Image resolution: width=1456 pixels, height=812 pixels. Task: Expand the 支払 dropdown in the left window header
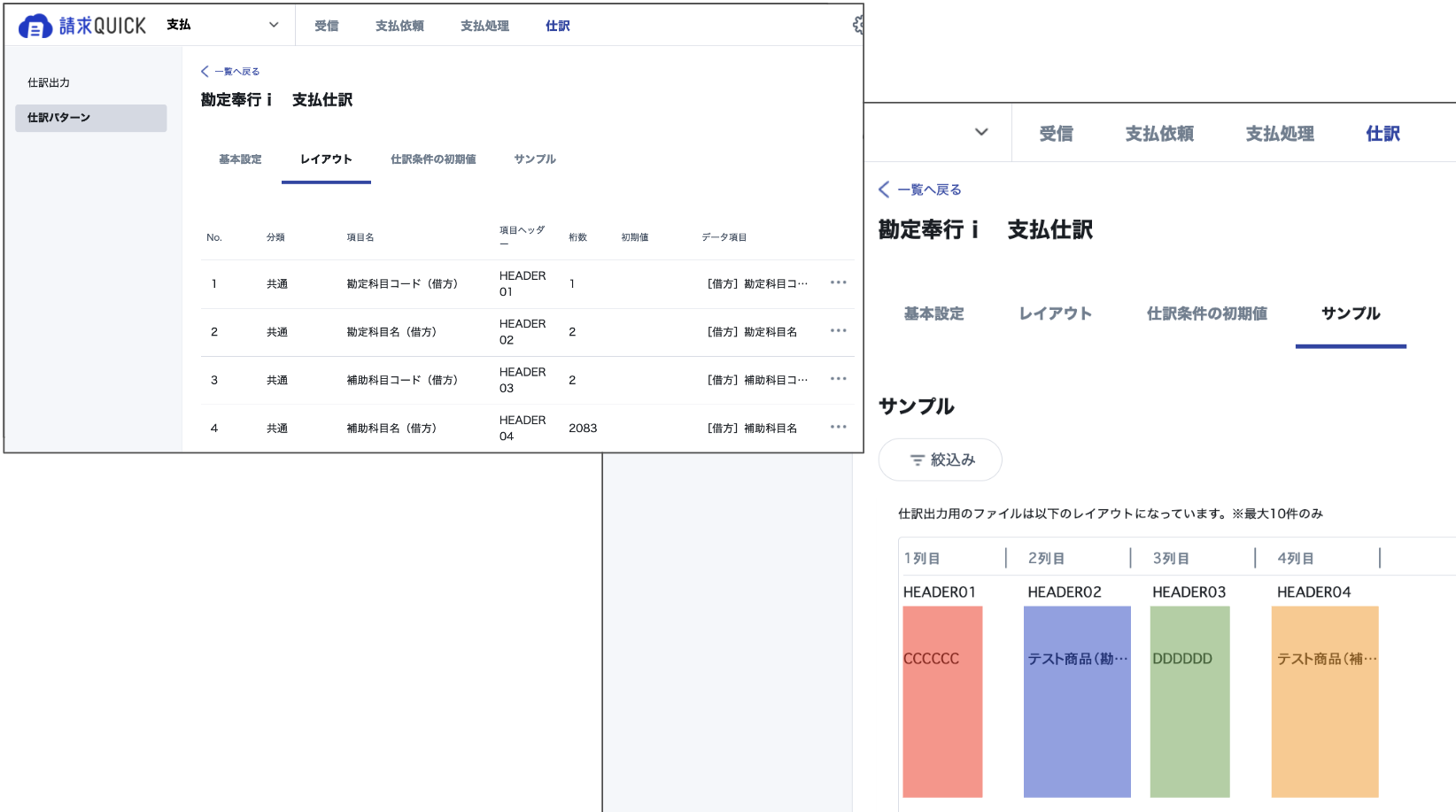(x=274, y=25)
